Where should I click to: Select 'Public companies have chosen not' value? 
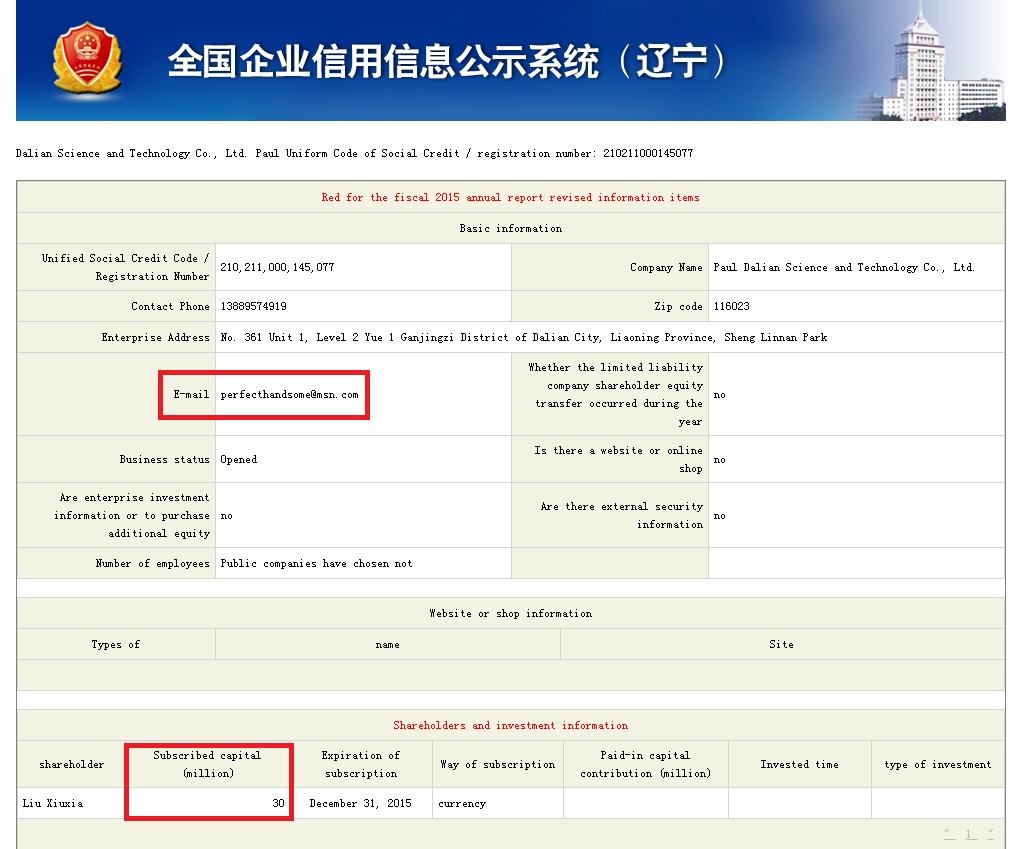(x=316, y=564)
